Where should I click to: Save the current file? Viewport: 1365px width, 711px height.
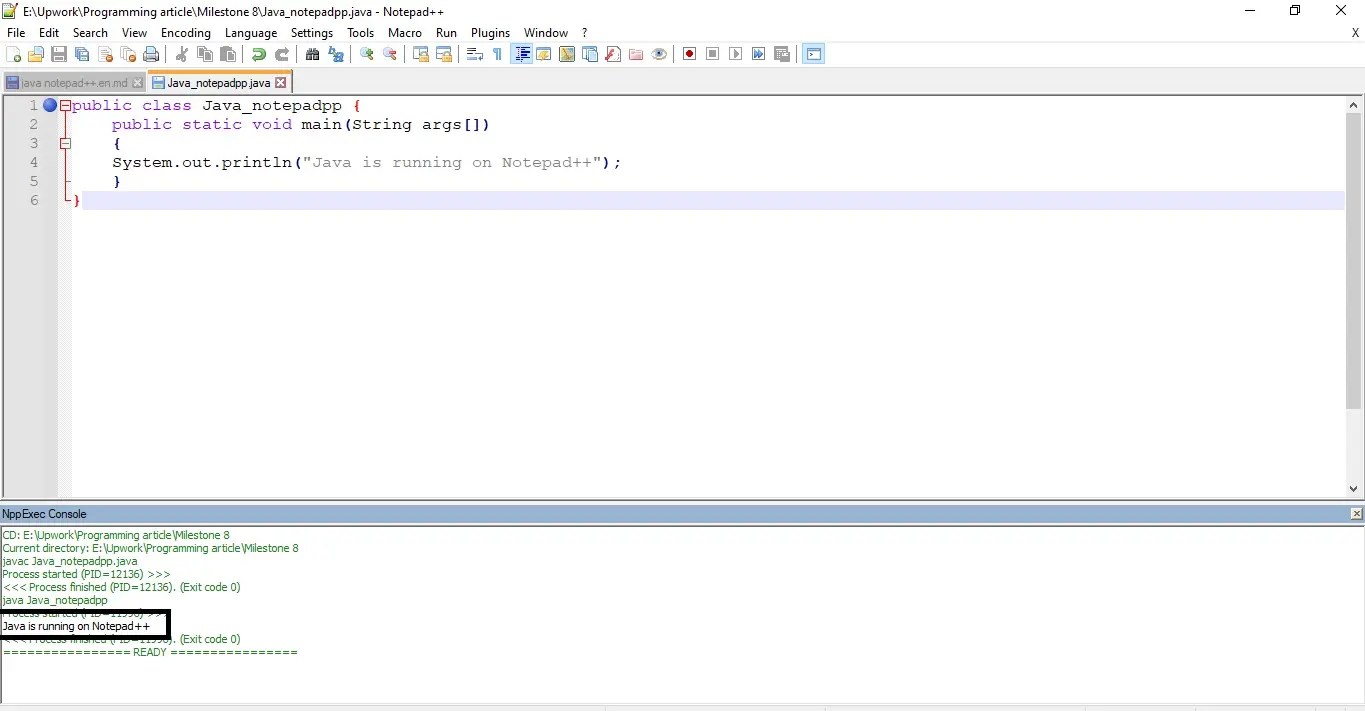coord(58,54)
